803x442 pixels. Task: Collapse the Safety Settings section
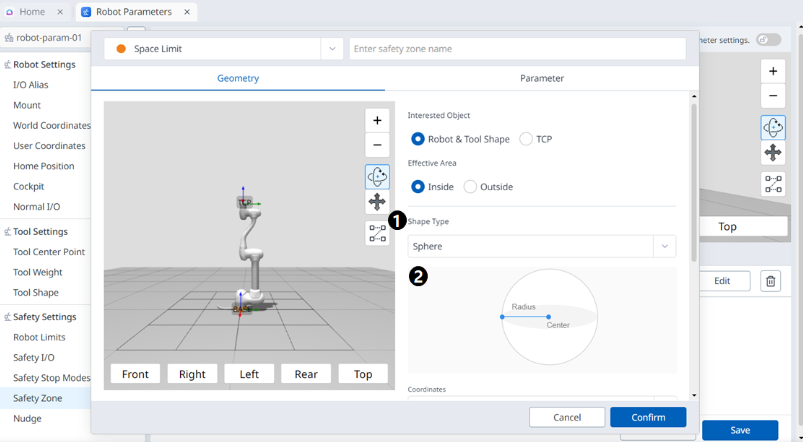coord(7,317)
